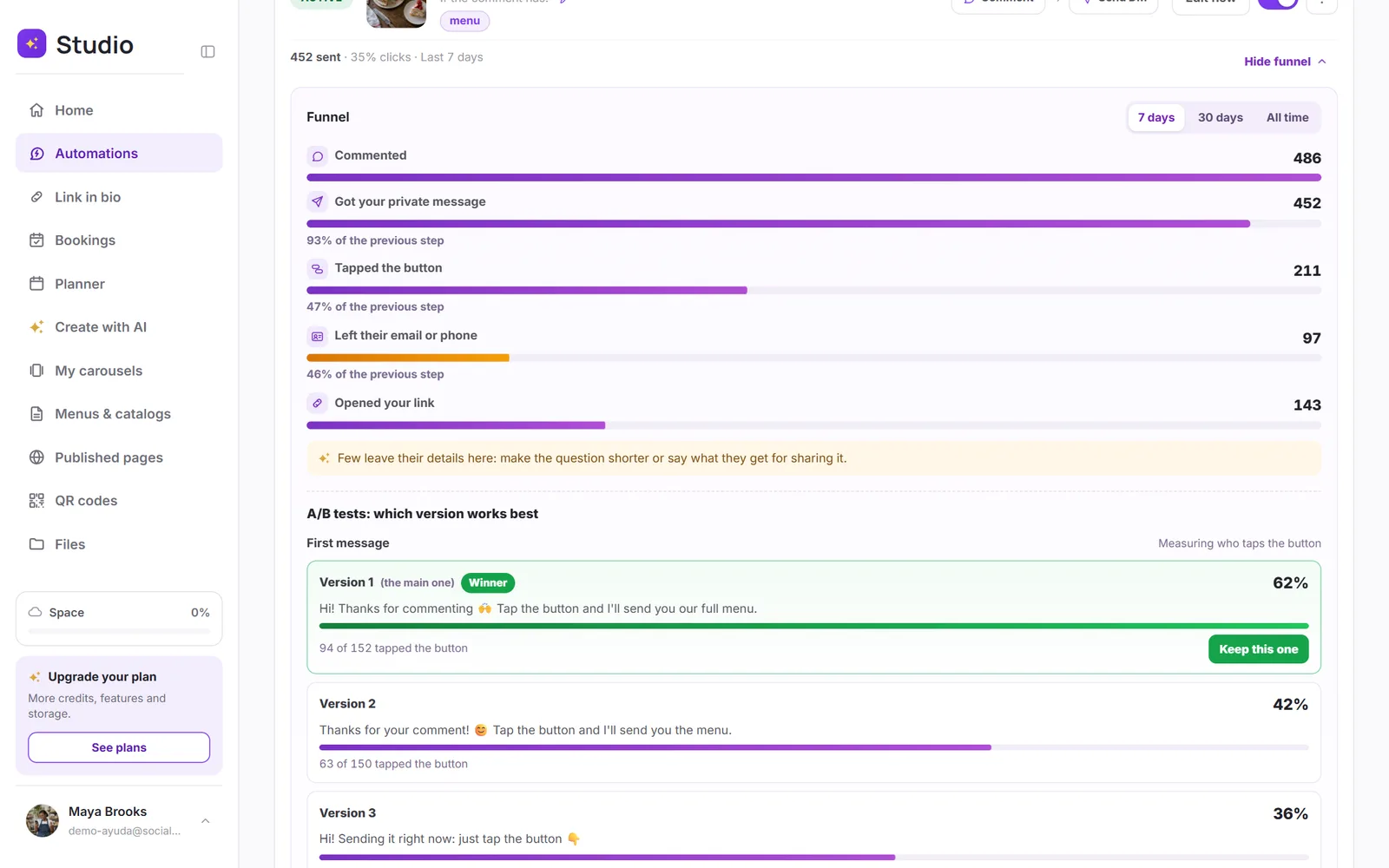1389x868 pixels.
Task: Click the tip banner about few leaving details
Action: click(x=813, y=458)
